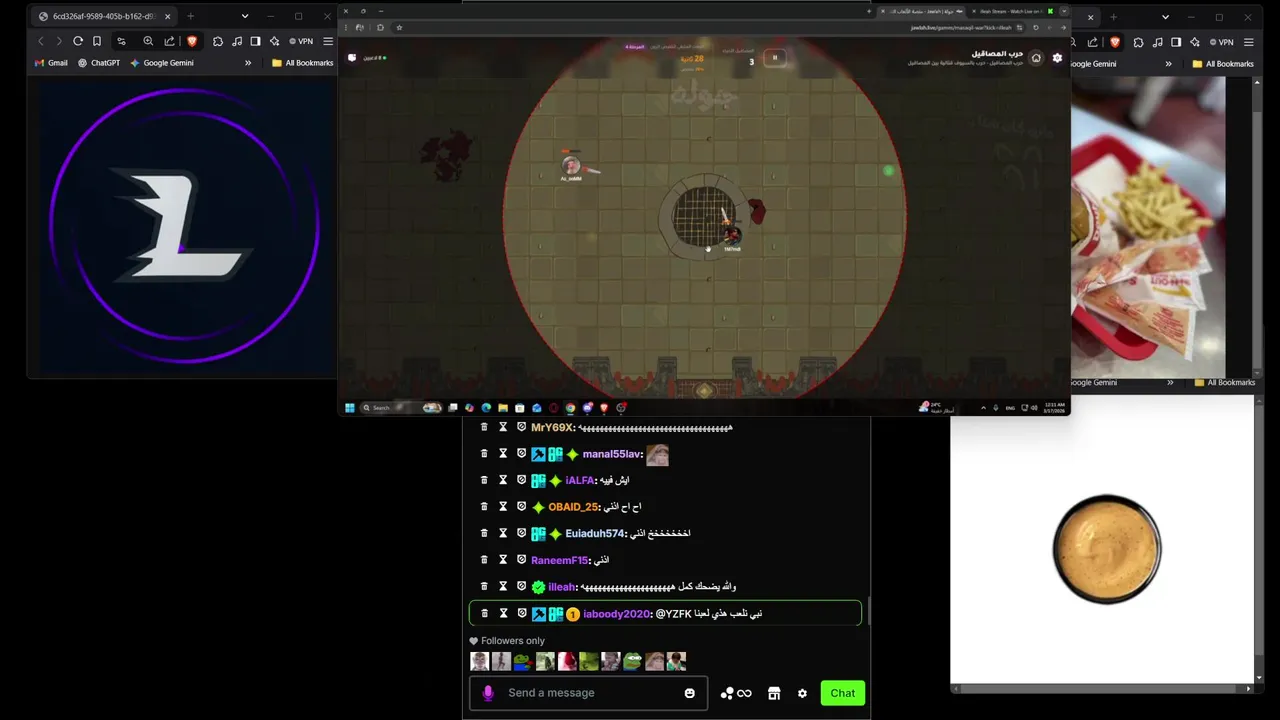1280x720 pixels.
Task: Click the VPN button in the left browser
Action: [x=300, y=41]
